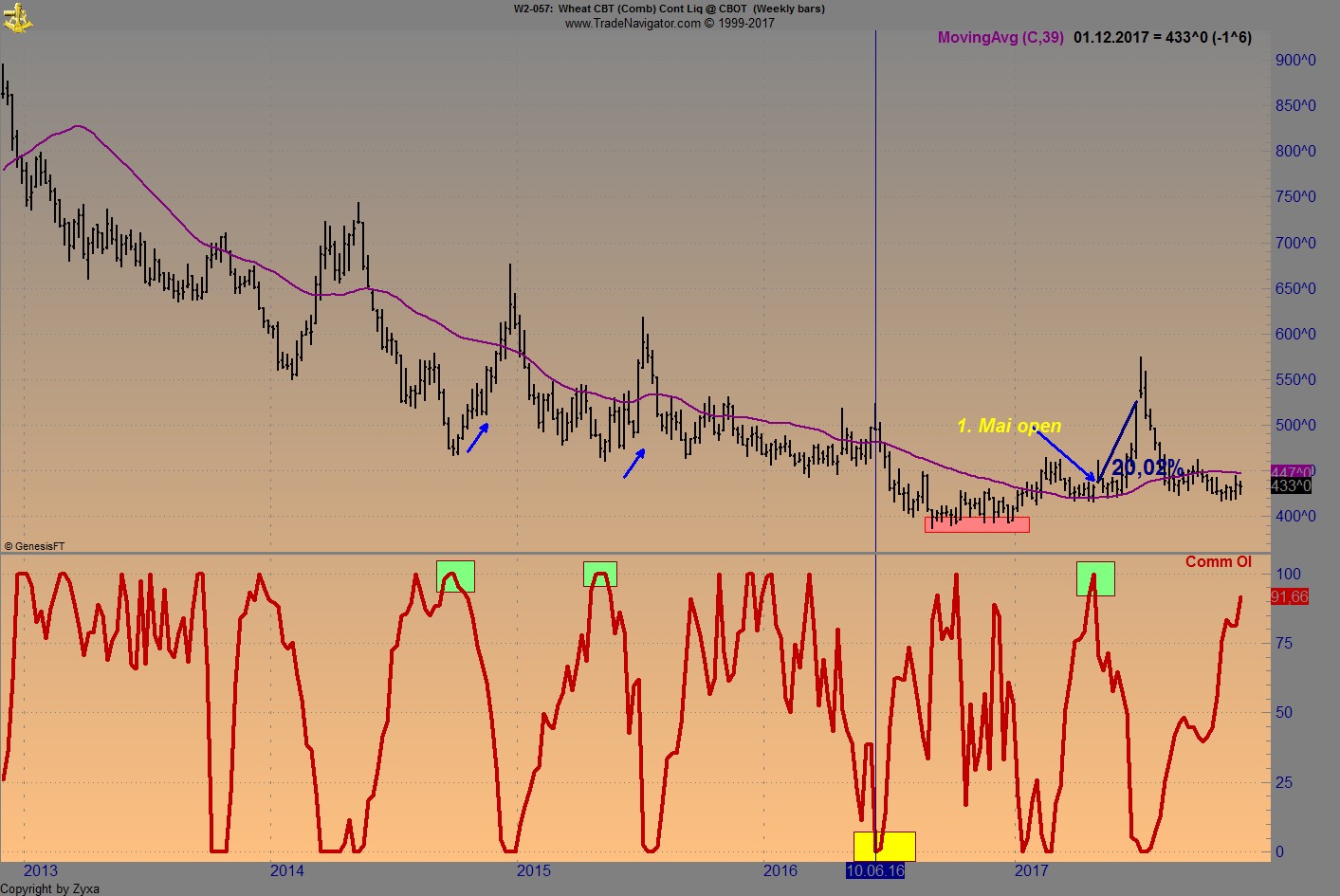Click the 2017 year label on time axis
The width and height of the screenshot is (1340, 896).
pos(1032,870)
